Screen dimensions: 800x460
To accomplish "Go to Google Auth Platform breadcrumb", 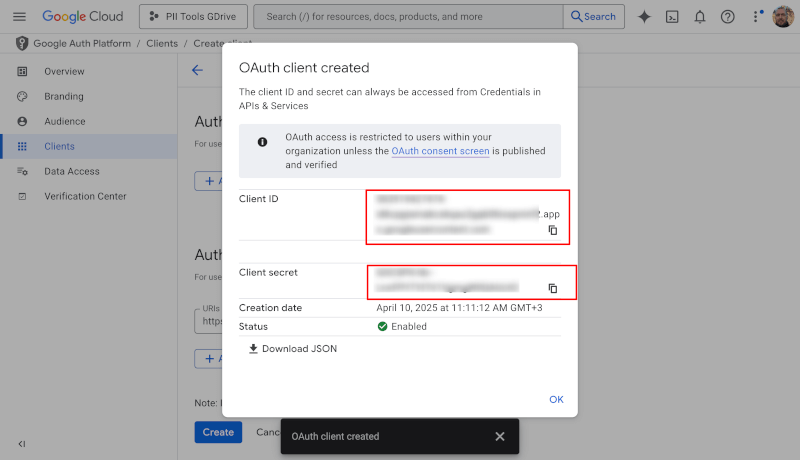I will (x=82, y=43).
